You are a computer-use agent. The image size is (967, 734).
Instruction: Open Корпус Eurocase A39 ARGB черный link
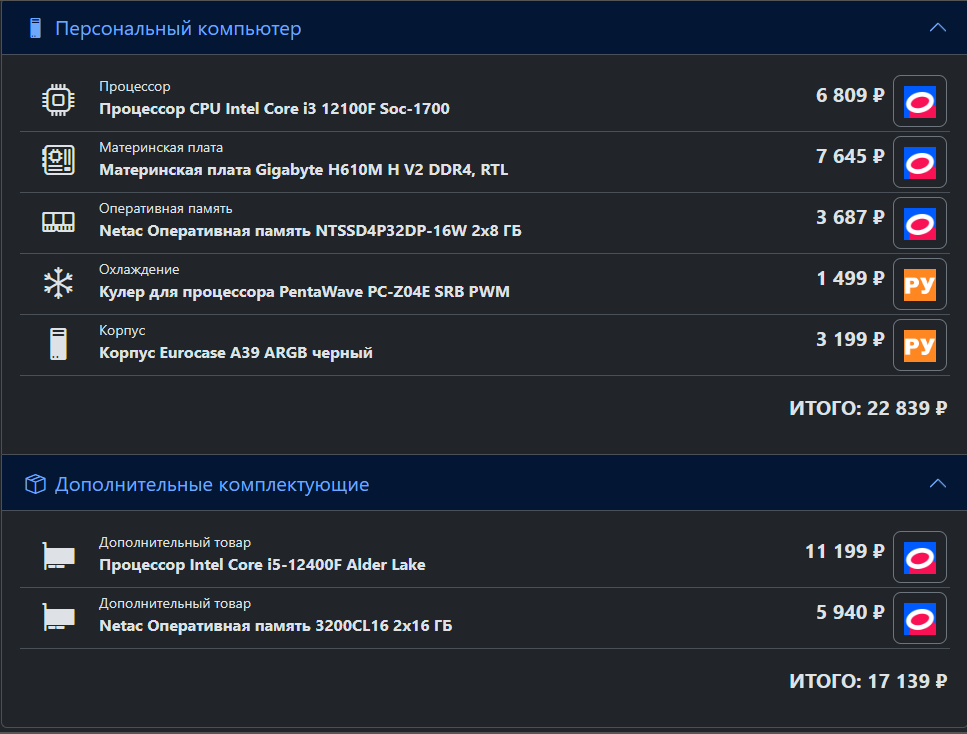click(x=236, y=353)
